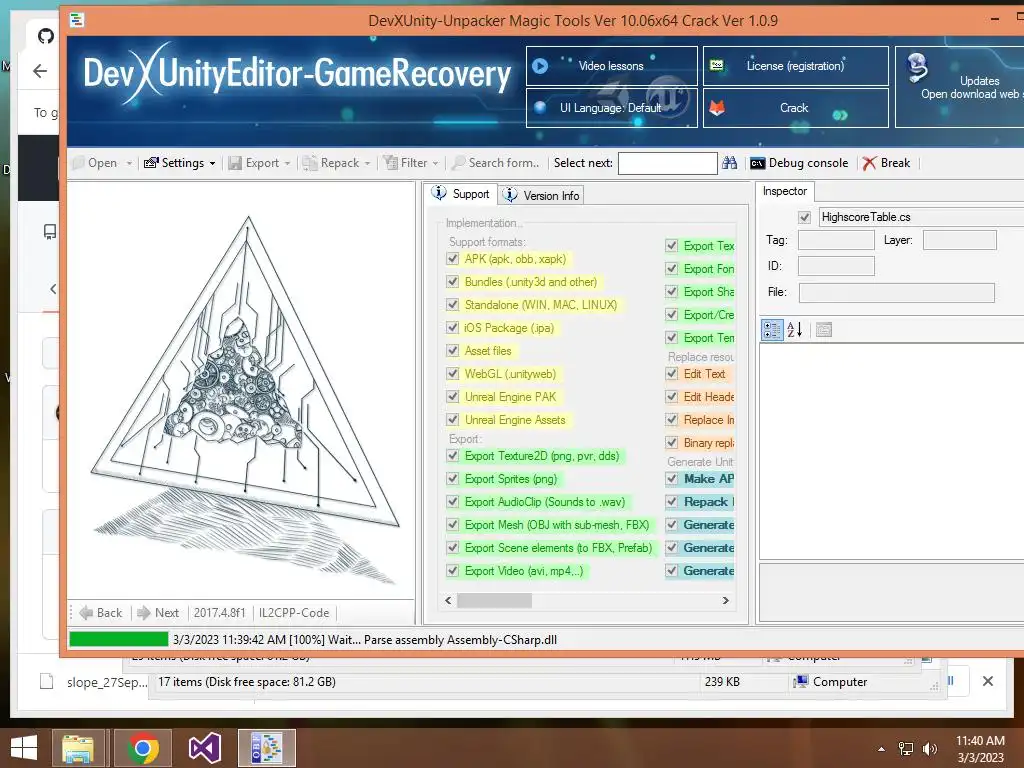The width and height of the screenshot is (1024, 768).
Task: Click the Computer icon in file explorer status
Action: 800,682
